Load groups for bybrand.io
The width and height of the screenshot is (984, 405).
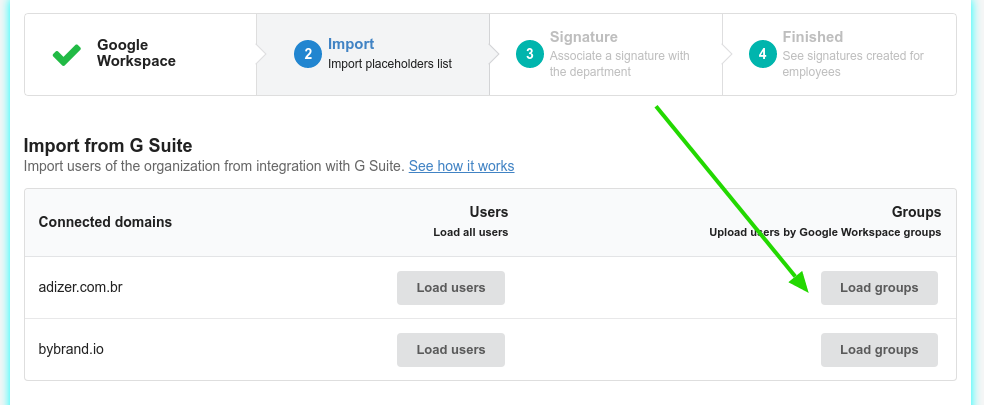point(879,350)
